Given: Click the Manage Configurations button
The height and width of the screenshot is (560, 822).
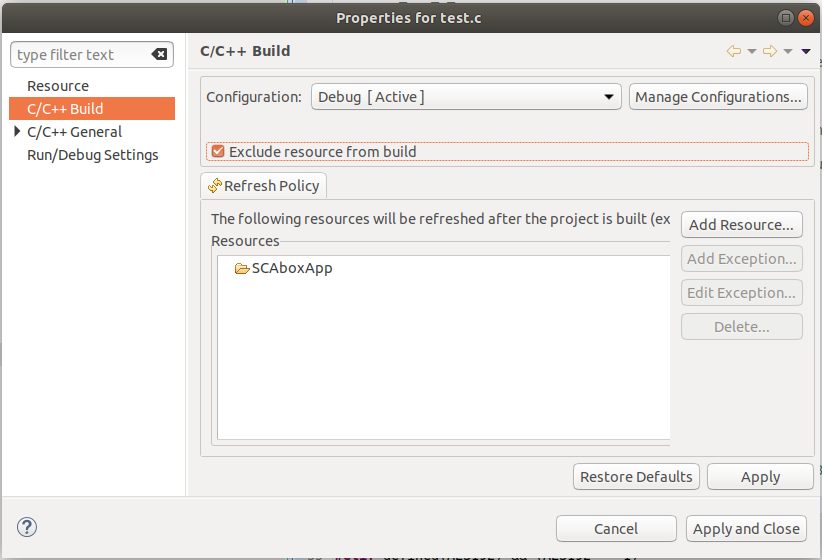Looking at the screenshot, I should coord(718,97).
